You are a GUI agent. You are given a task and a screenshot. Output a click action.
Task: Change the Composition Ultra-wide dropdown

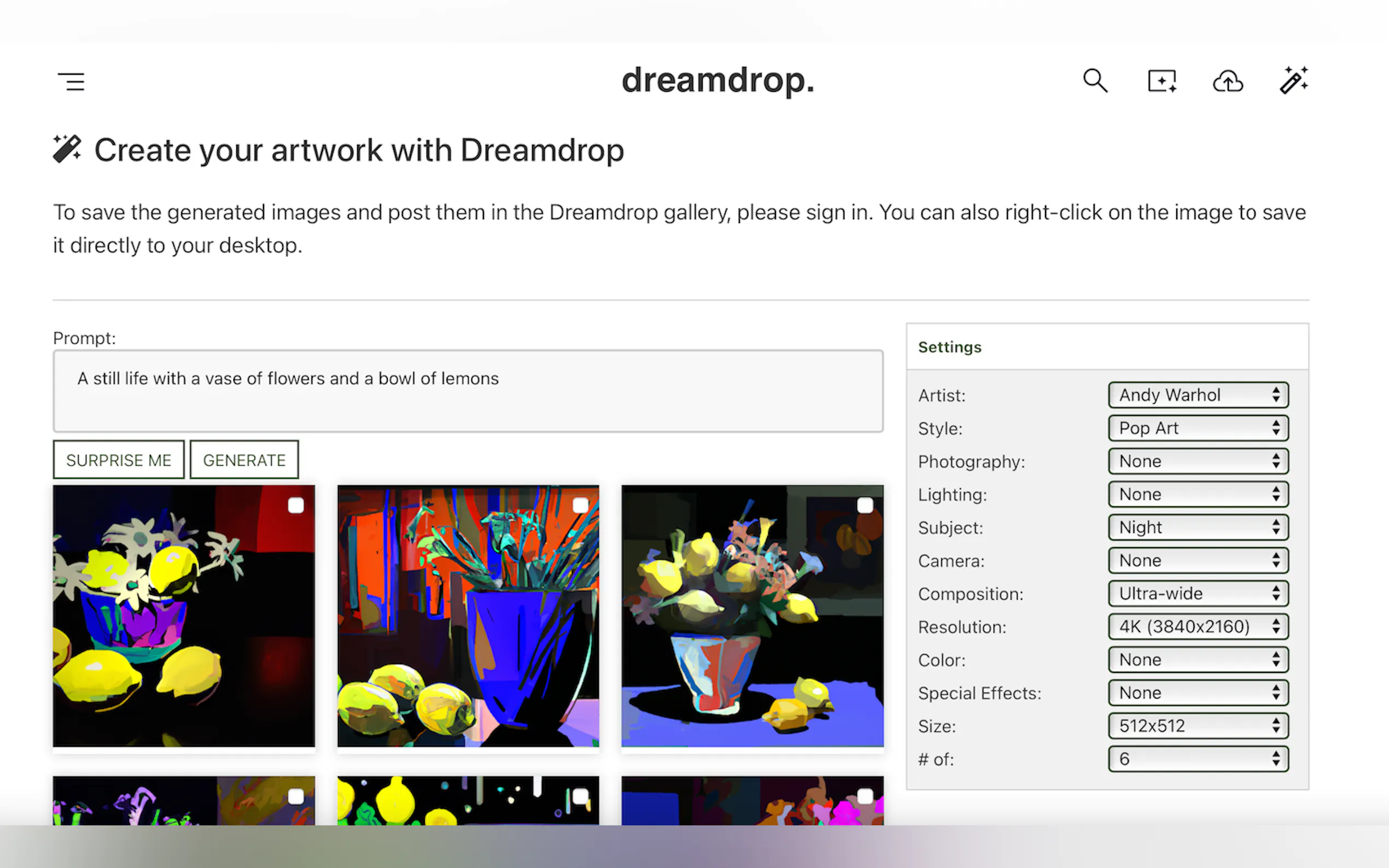pyautogui.click(x=1198, y=594)
